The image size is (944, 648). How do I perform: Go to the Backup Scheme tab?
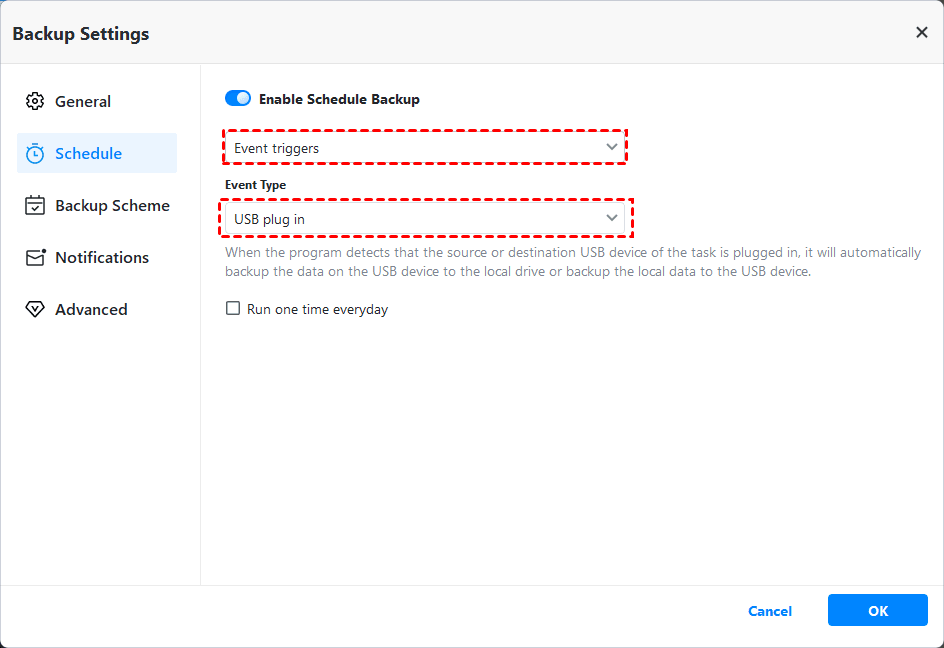(112, 205)
